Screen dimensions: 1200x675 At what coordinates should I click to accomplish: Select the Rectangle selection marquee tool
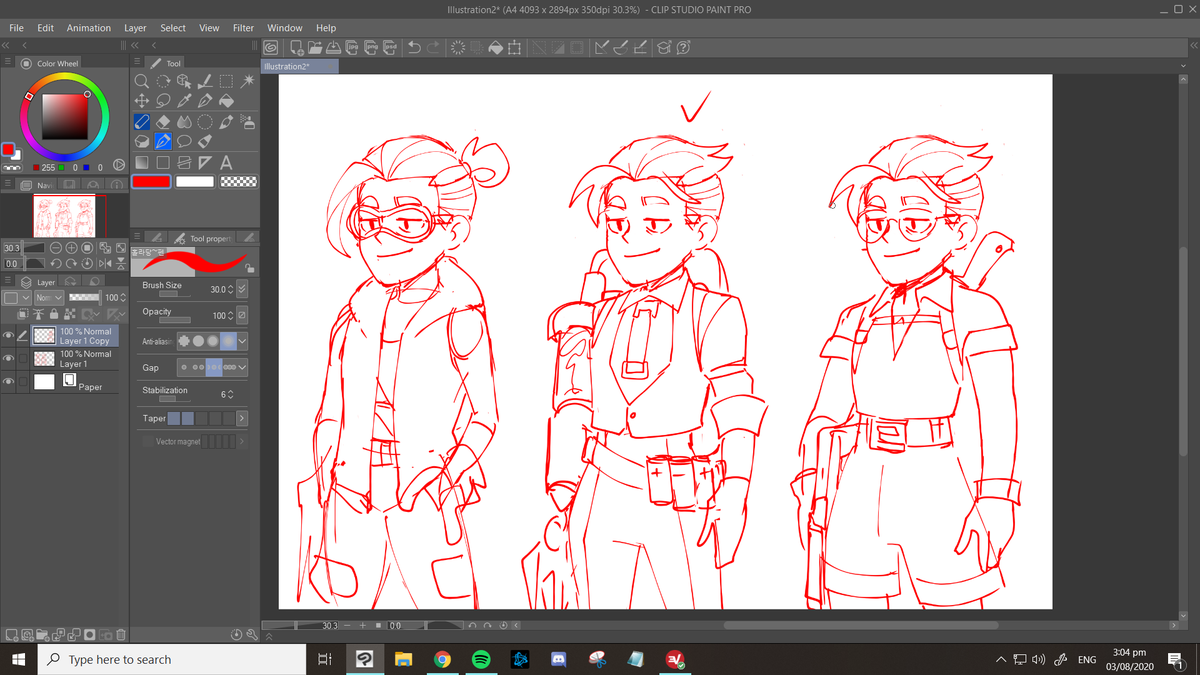click(226, 81)
